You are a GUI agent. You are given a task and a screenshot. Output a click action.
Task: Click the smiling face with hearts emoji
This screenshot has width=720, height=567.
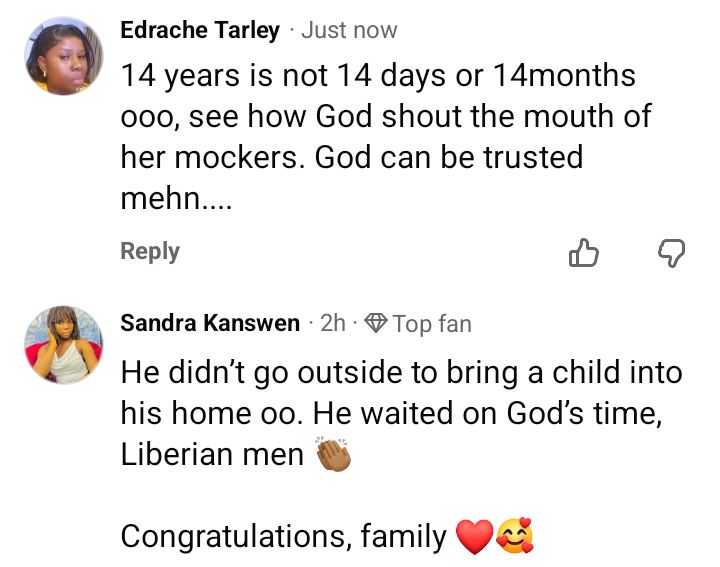515,538
